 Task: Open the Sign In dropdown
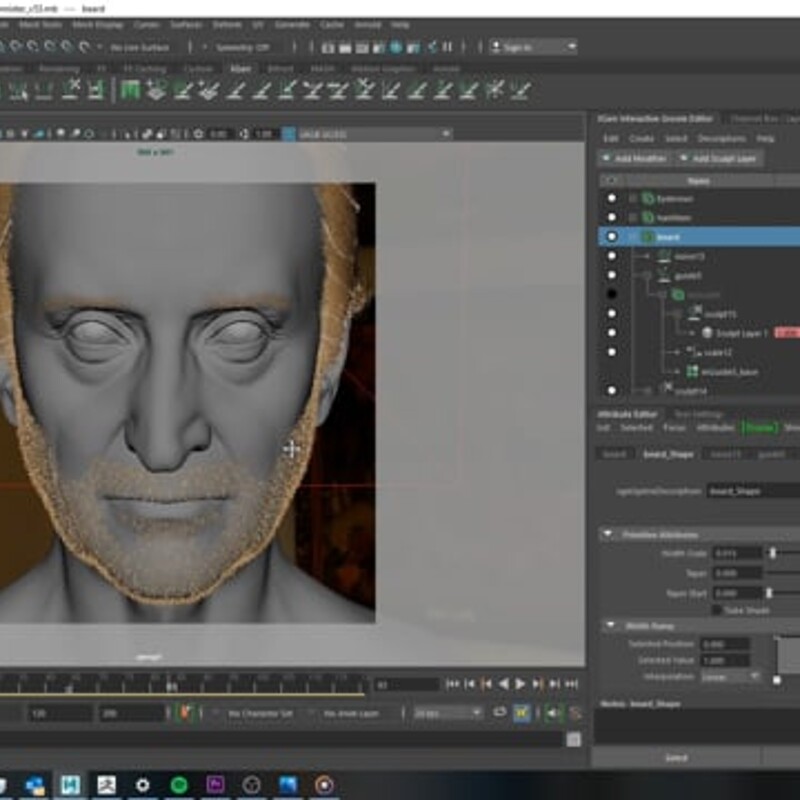click(533, 47)
